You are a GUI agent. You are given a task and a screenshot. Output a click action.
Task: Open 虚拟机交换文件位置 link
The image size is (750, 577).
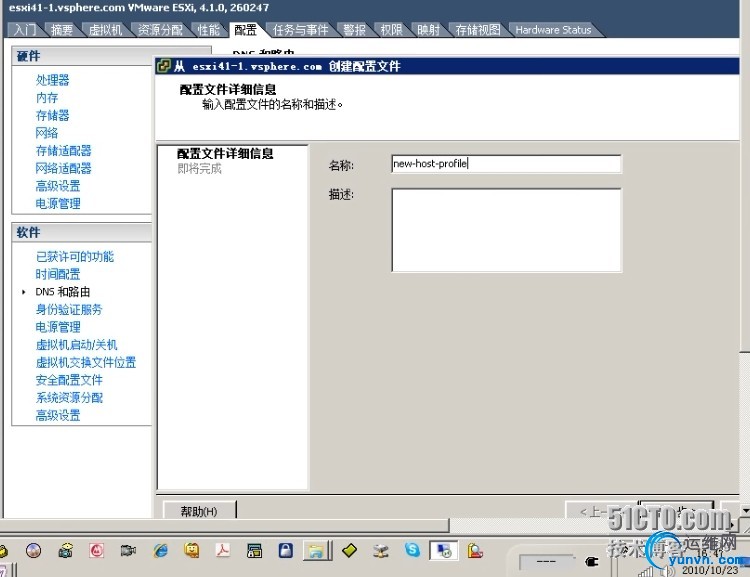(86, 363)
